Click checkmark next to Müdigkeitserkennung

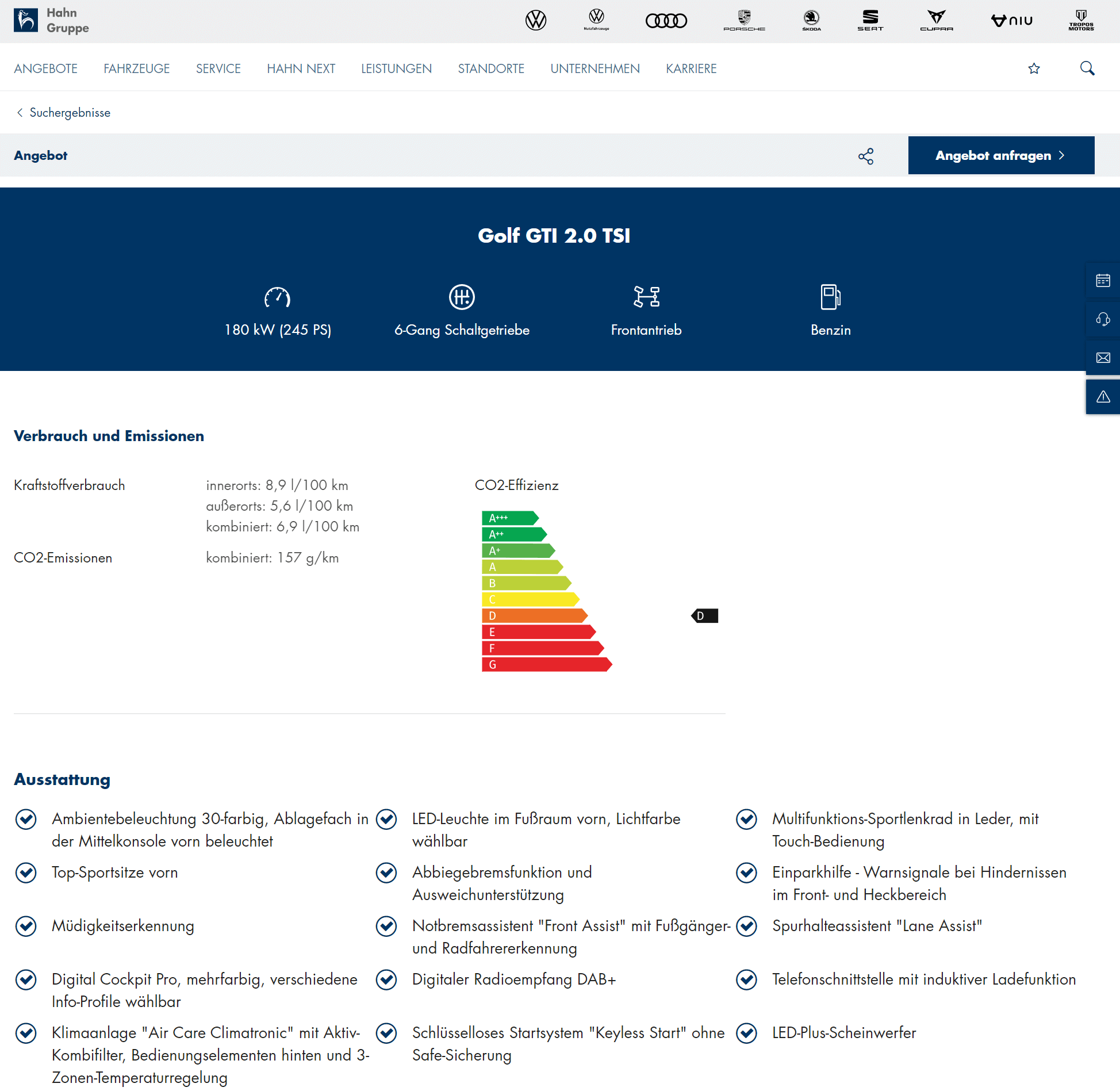click(x=26, y=927)
